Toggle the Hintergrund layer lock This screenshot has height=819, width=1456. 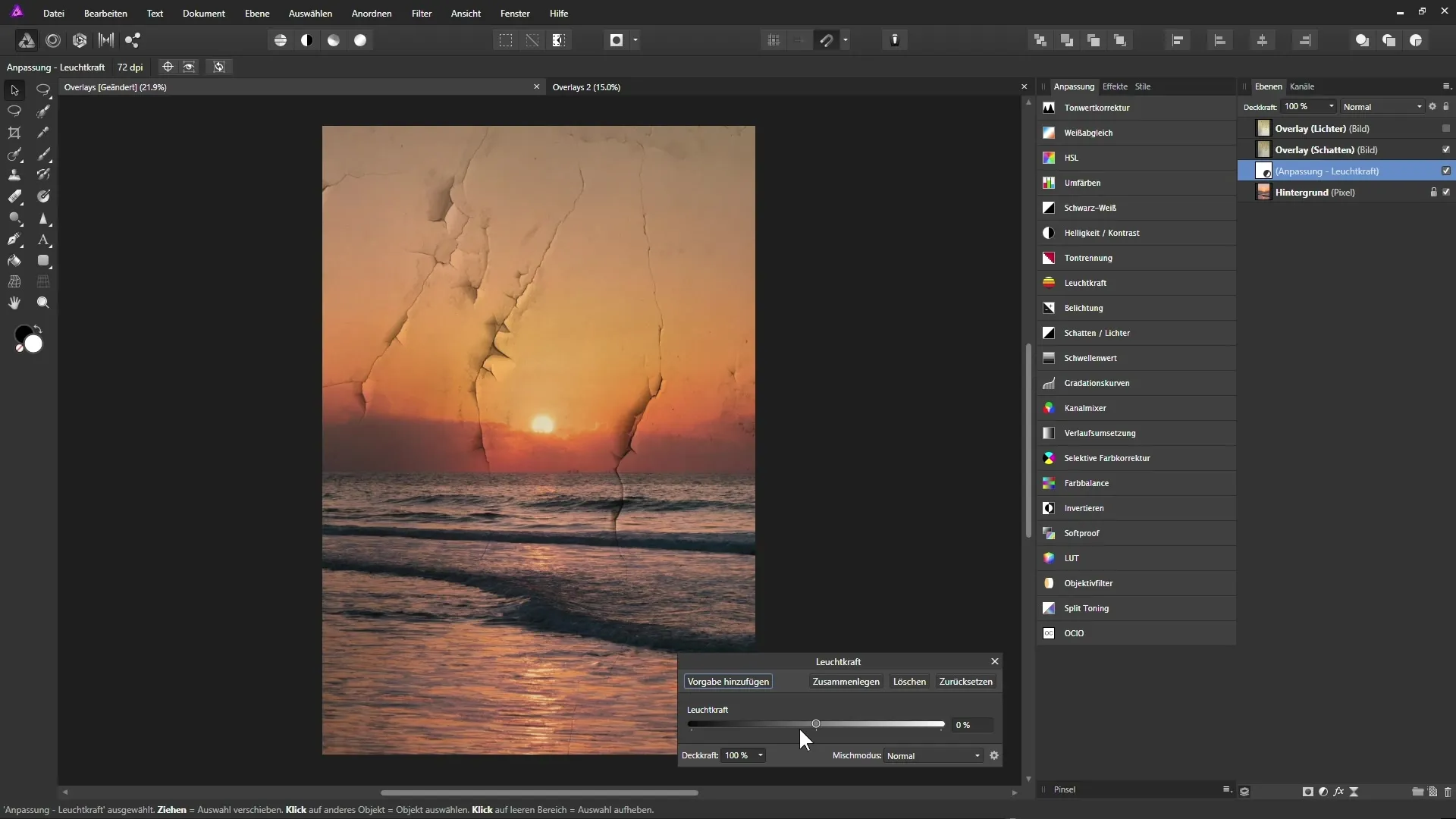click(x=1433, y=192)
